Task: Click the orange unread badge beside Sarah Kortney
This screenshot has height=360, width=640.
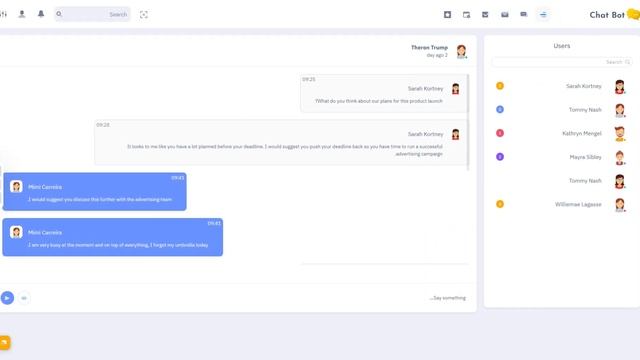Action: (x=500, y=86)
